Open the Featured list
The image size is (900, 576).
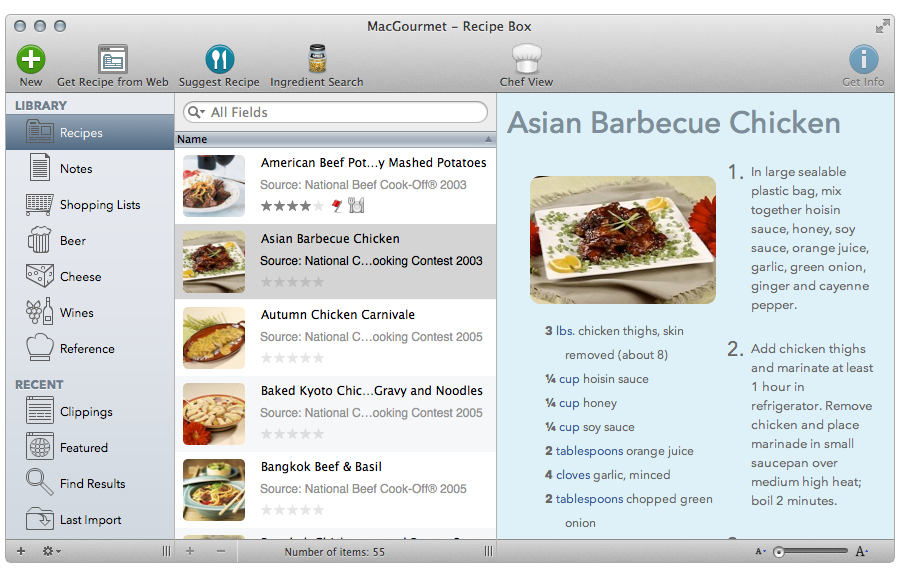[90, 447]
